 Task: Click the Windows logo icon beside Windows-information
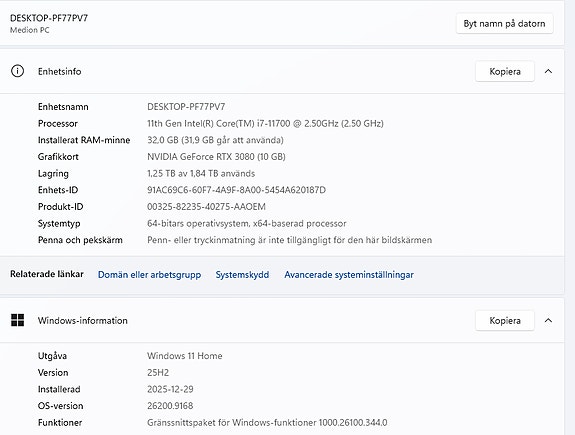click(x=17, y=320)
